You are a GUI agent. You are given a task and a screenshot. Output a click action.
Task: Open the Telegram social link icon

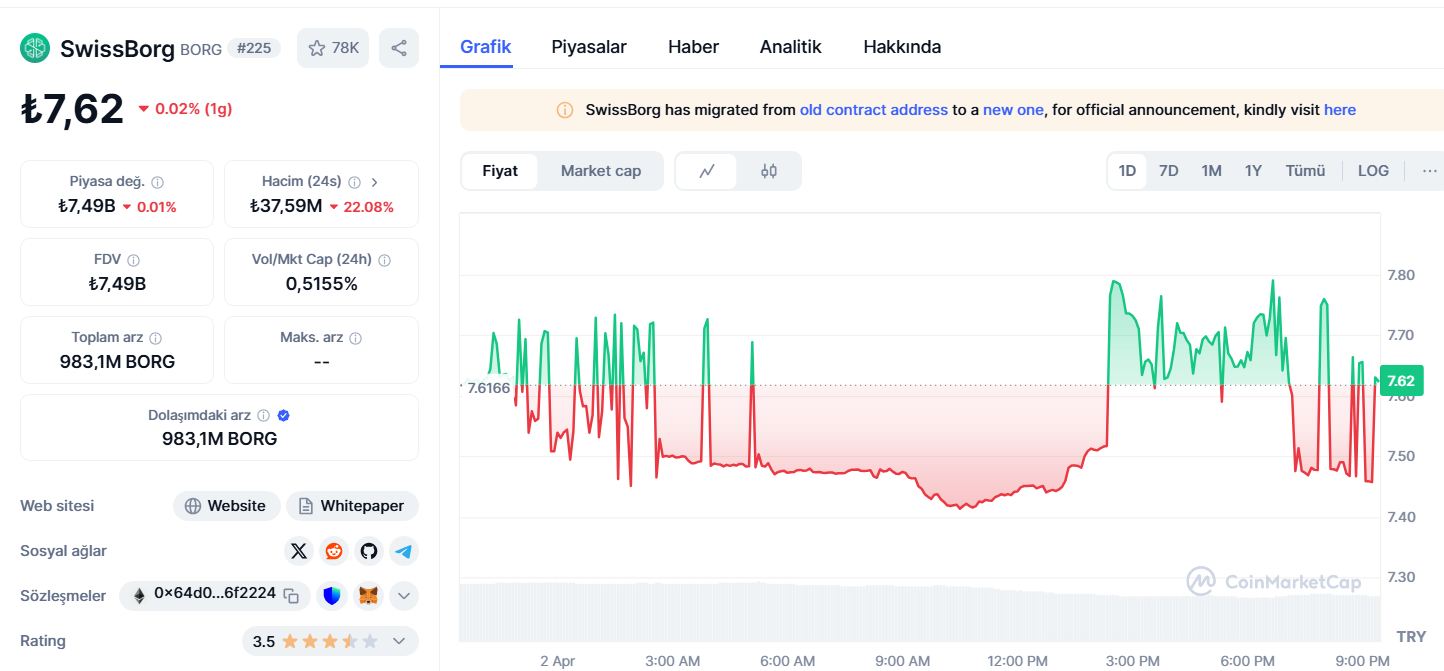(403, 551)
